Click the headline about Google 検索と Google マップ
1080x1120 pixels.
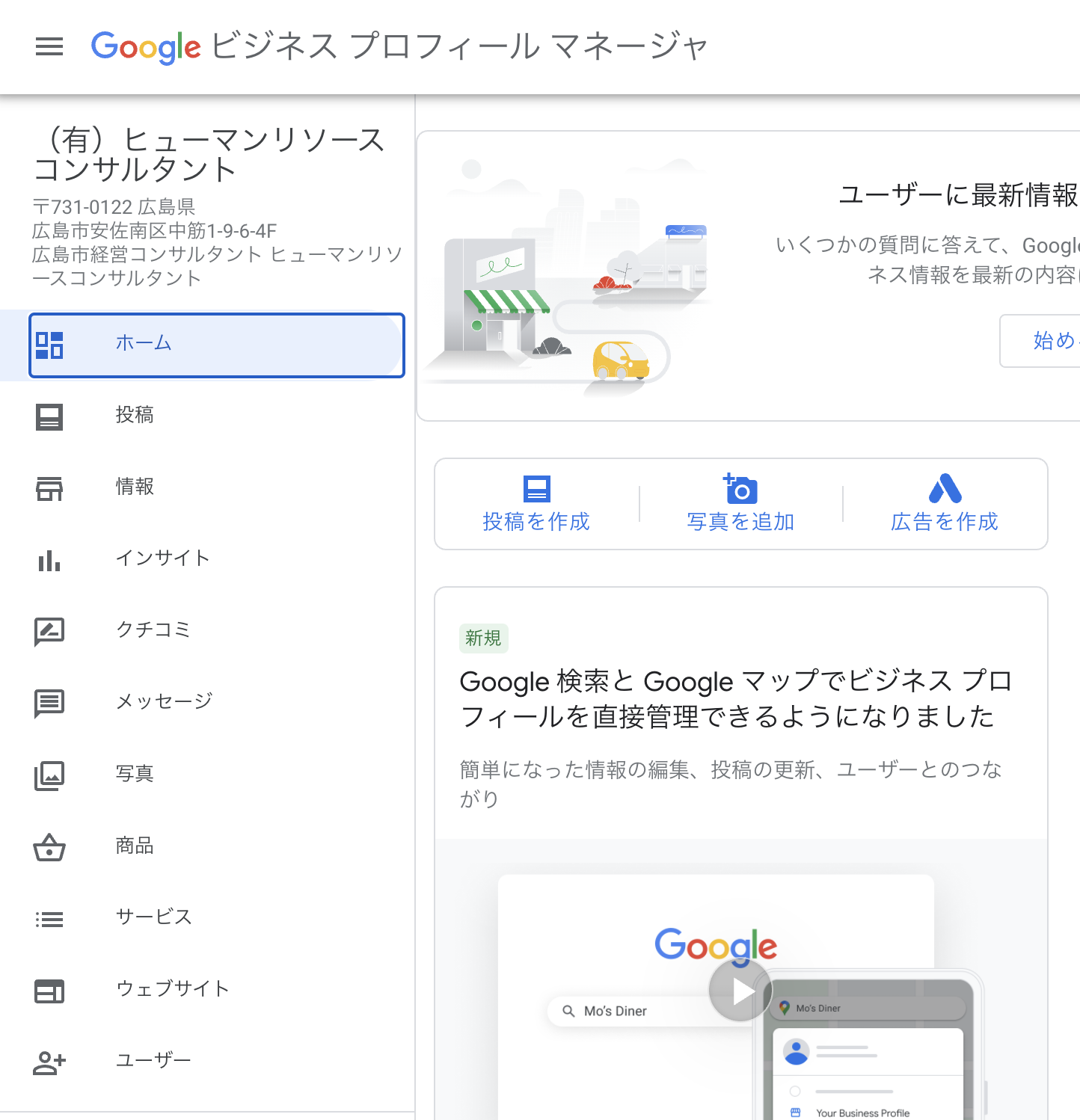[x=735, y=699]
